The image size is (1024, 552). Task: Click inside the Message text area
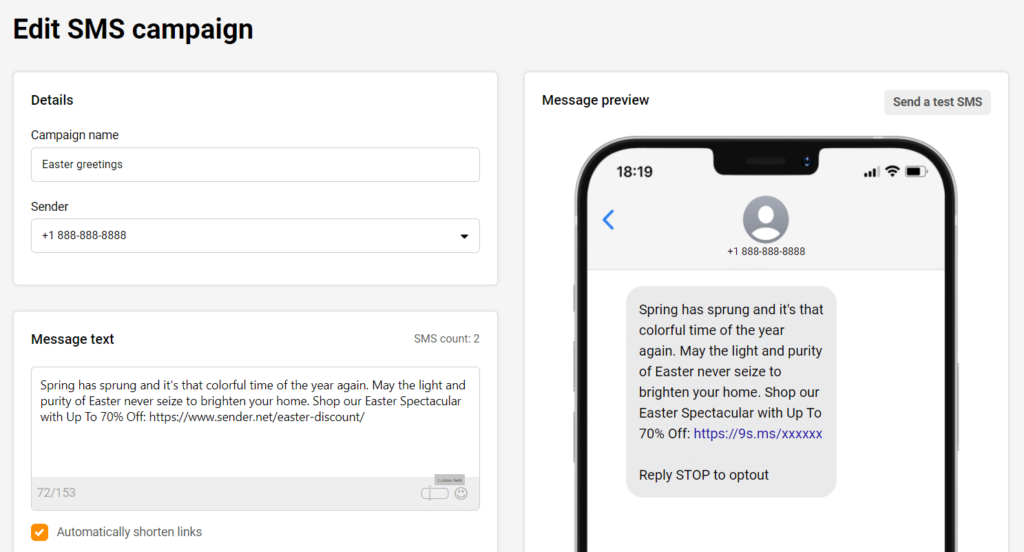[x=255, y=440]
